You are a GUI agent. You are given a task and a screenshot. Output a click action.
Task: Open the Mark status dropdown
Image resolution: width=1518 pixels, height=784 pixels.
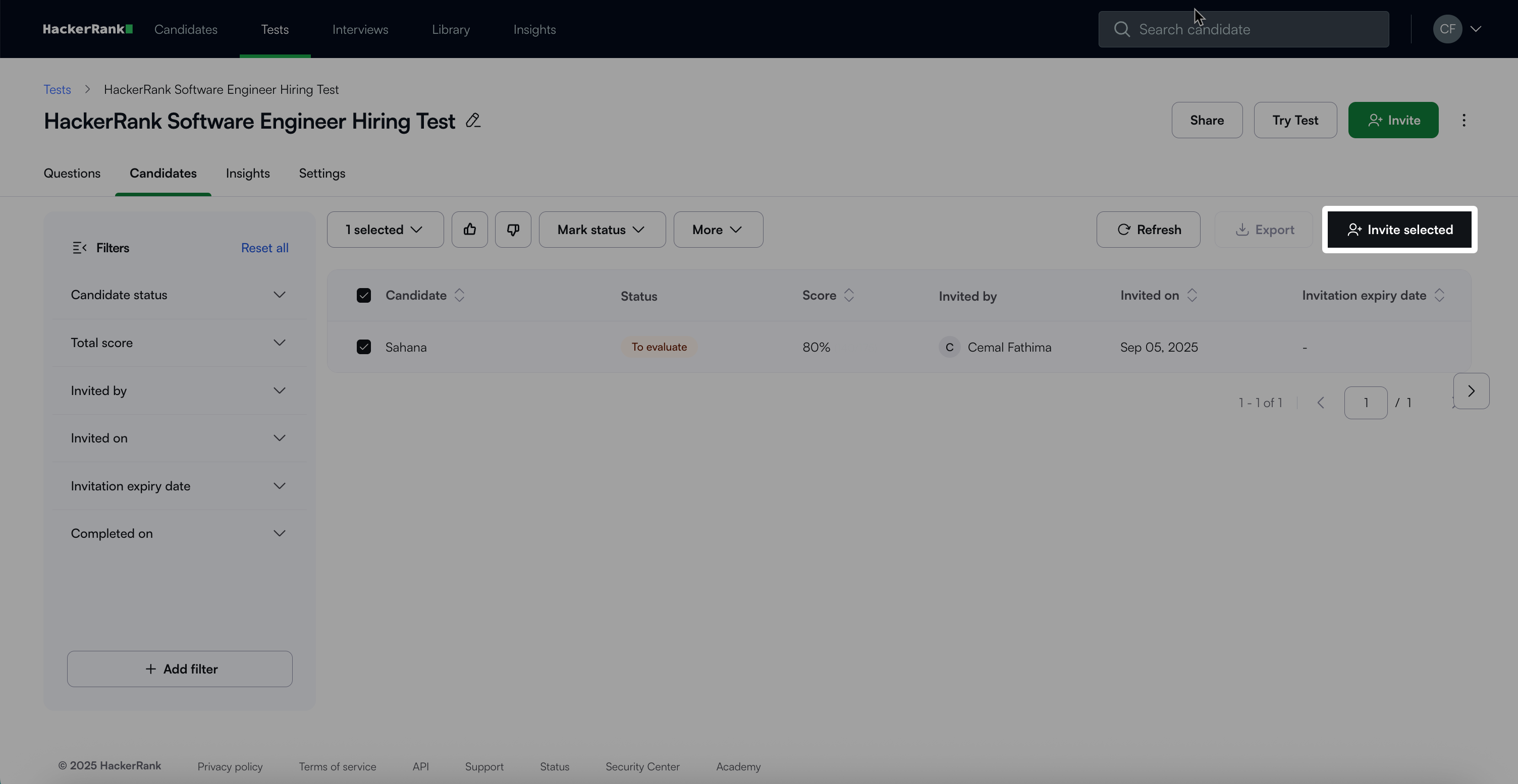tap(602, 230)
